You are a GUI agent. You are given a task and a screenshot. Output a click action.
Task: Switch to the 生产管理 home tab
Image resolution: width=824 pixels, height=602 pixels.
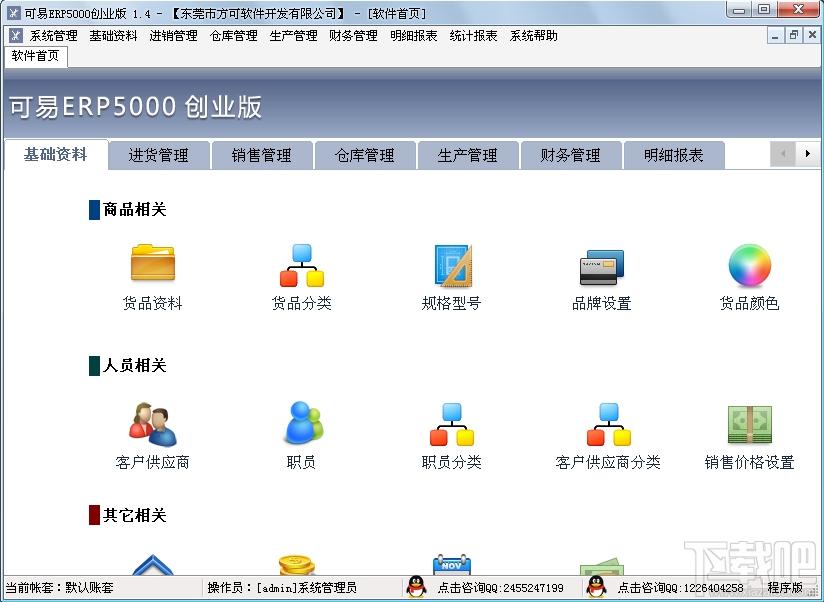tap(468, 155)
